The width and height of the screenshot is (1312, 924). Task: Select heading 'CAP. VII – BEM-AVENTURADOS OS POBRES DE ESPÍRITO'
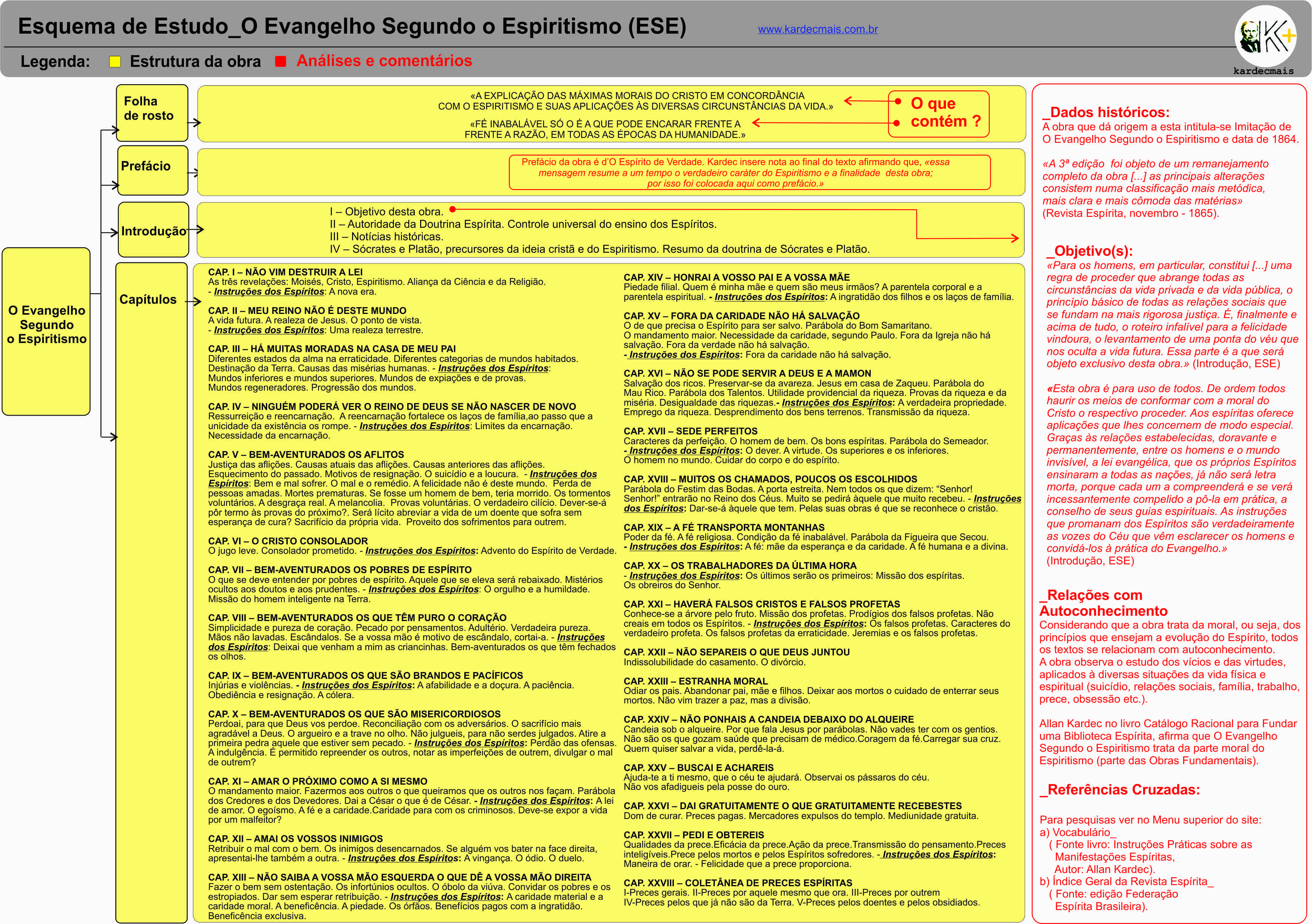(340, 570)
